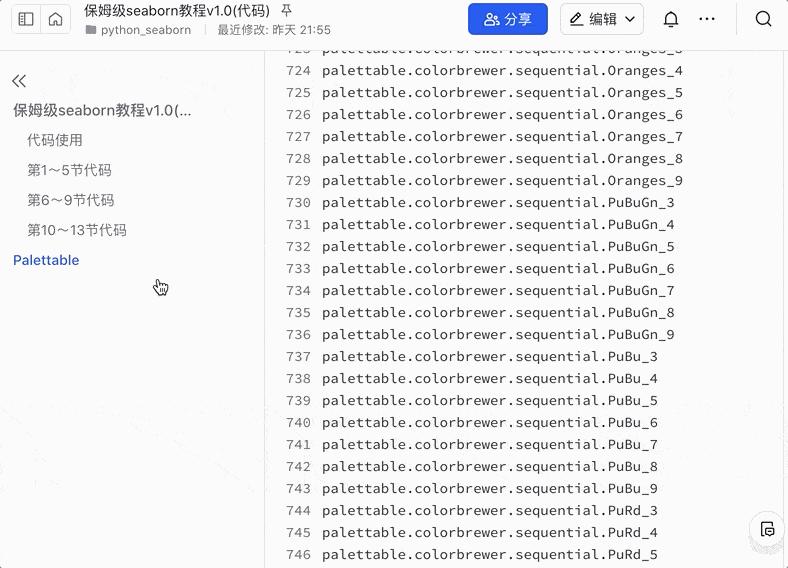Select Palettable in the outline
This screenshot has height=568, width=788.
tap(46, 260)
